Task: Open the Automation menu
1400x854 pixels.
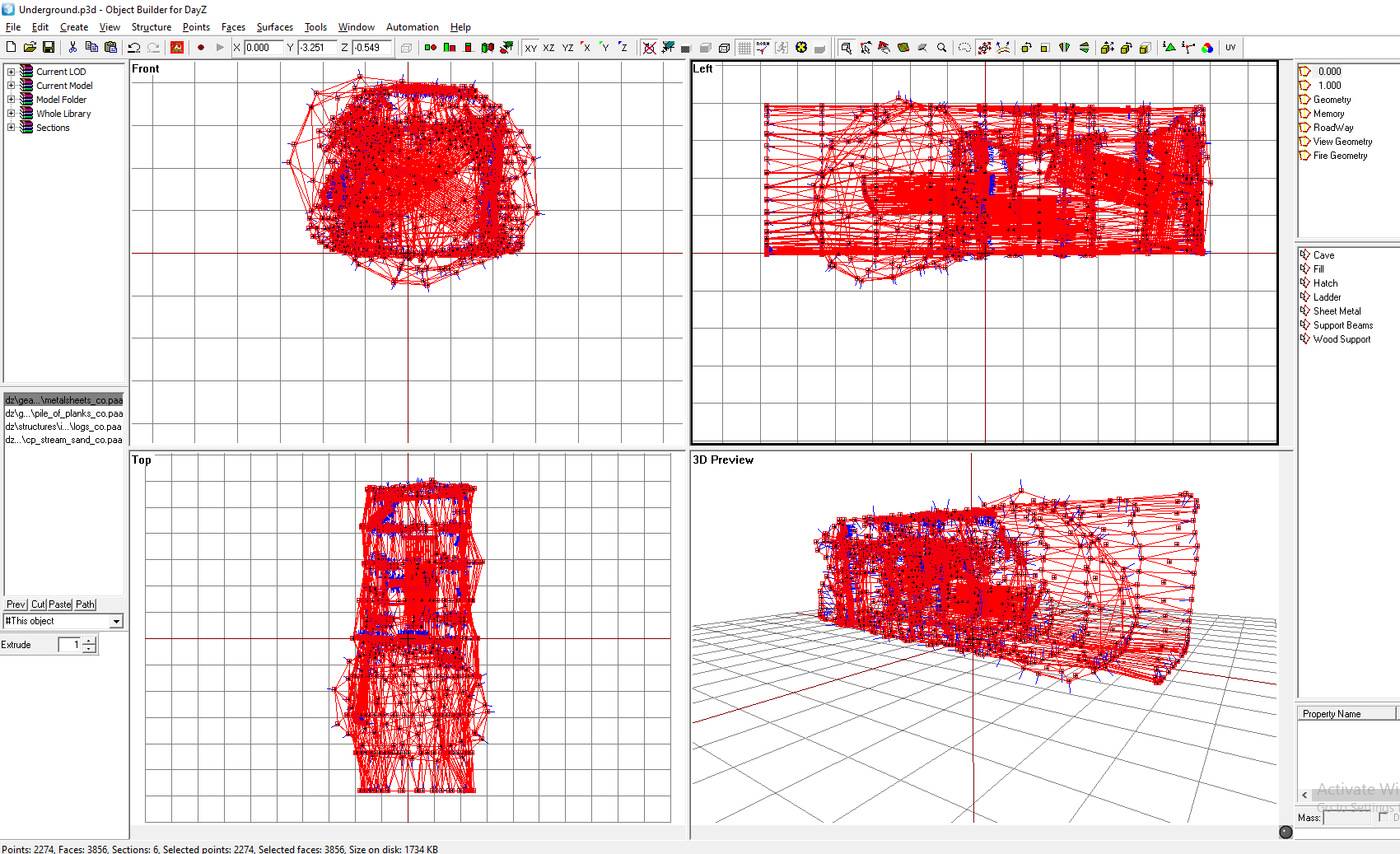Action: 412,27
